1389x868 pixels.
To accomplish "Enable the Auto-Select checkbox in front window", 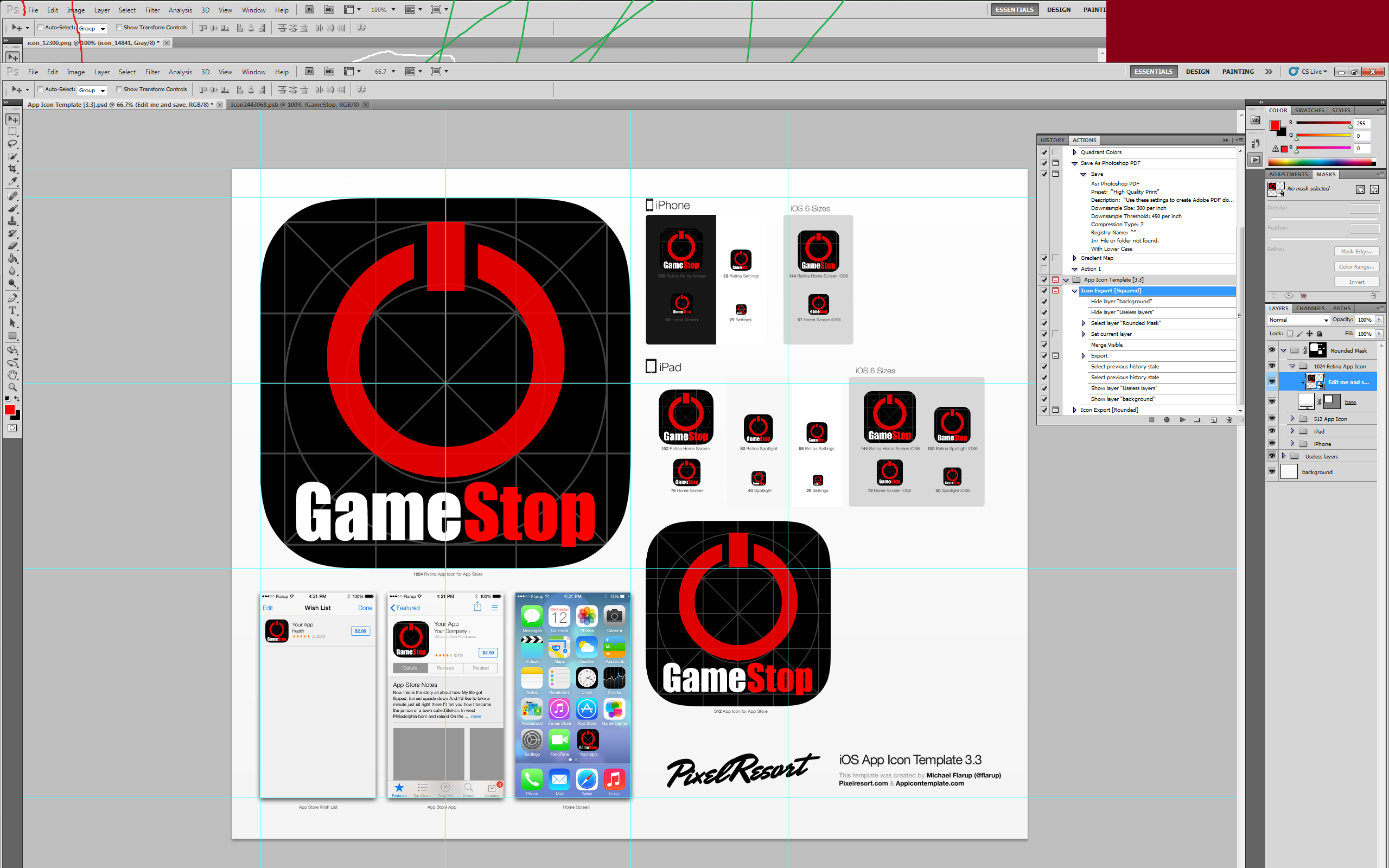I will point(41,89).
